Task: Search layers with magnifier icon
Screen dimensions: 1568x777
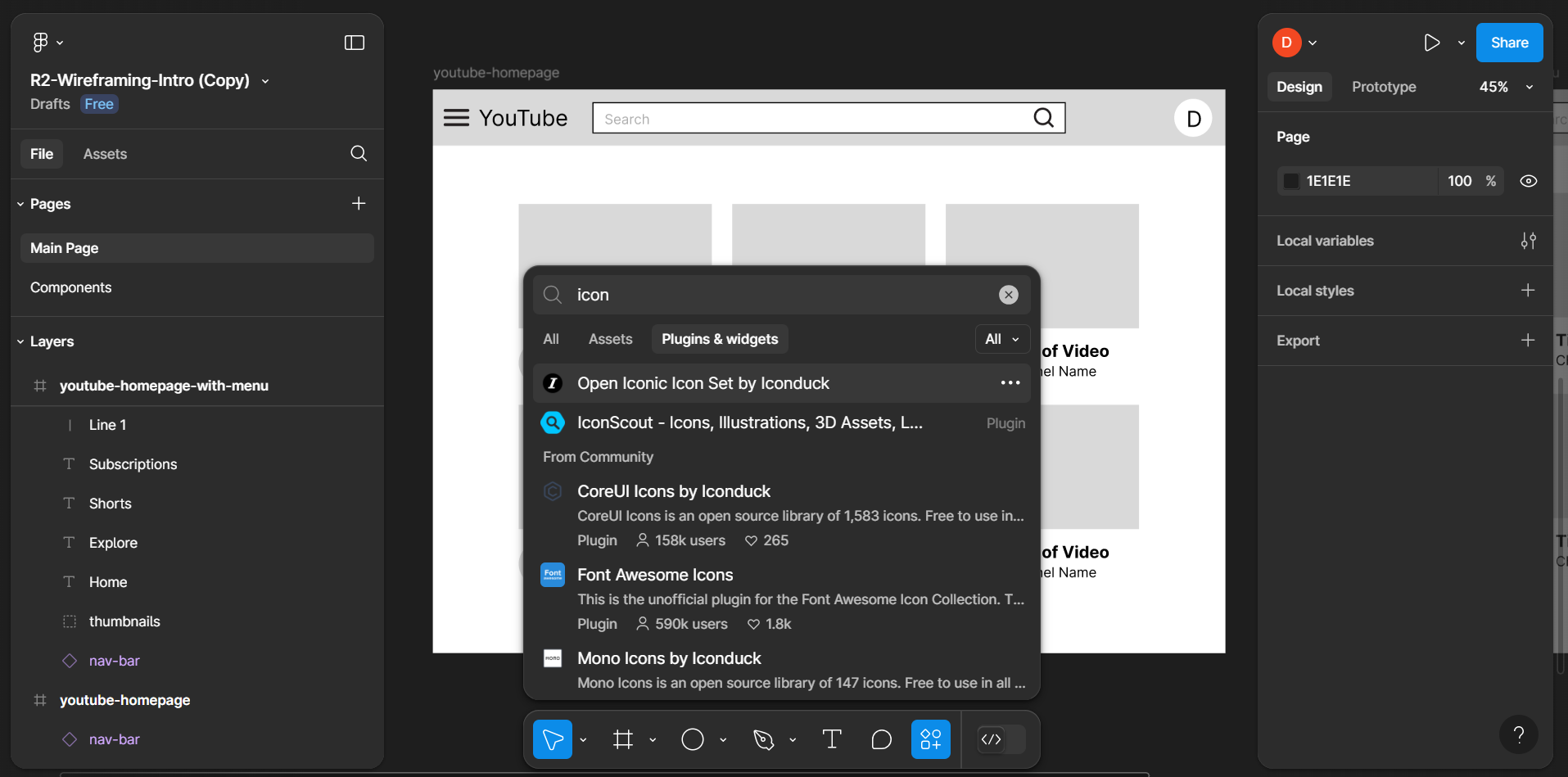Action: [x=359, y=154]
